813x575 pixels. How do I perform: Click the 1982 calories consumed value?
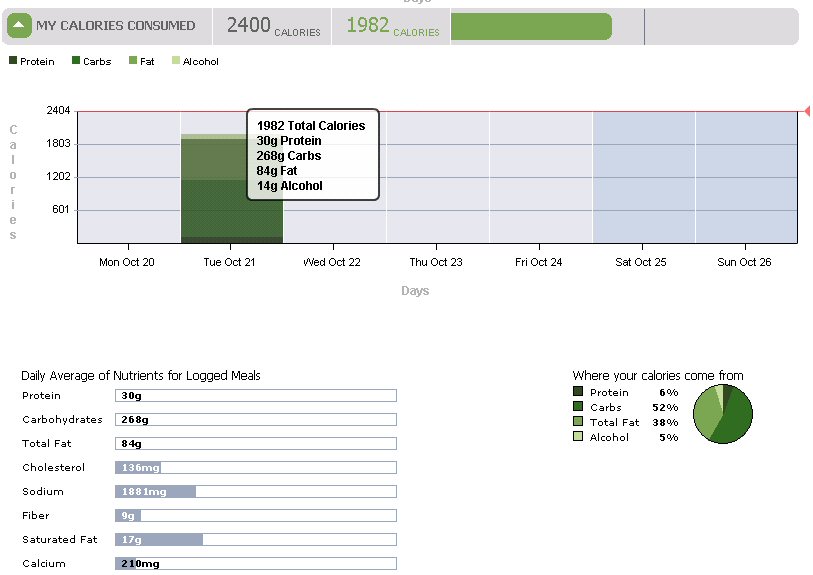click(368, 26)
